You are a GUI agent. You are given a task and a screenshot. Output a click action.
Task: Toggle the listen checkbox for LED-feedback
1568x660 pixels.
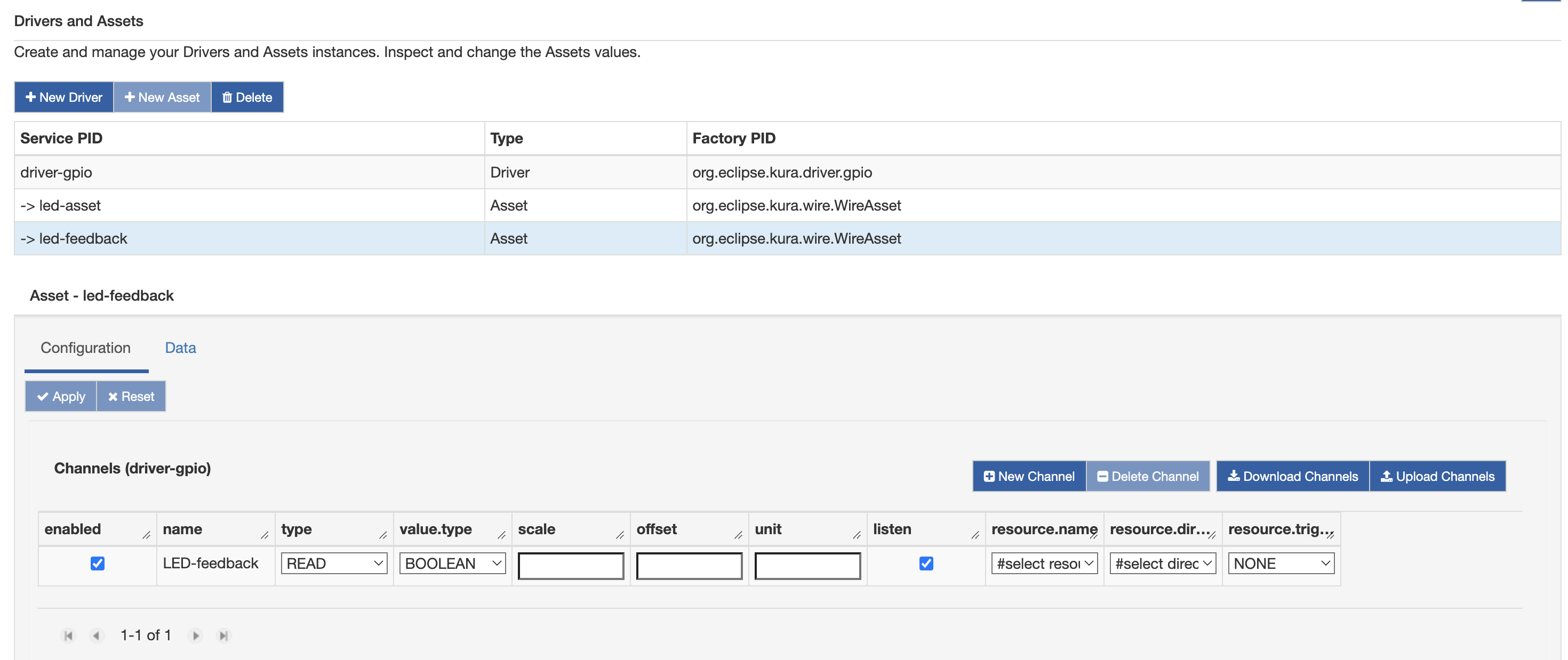point(926,564)
